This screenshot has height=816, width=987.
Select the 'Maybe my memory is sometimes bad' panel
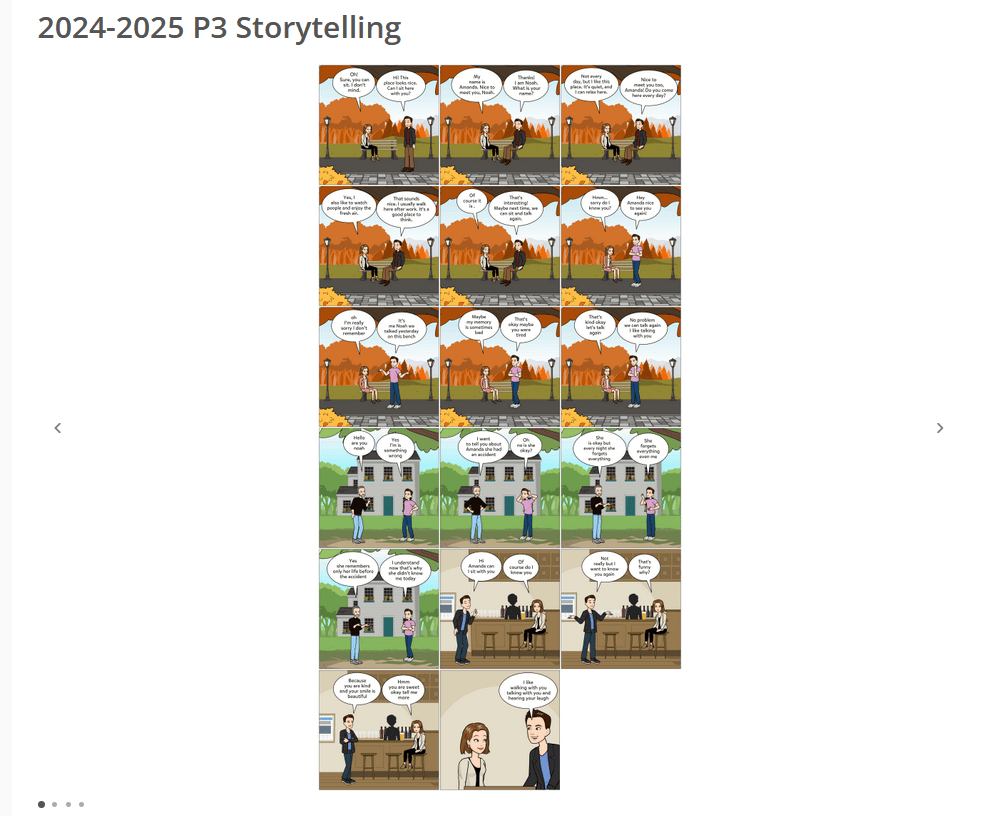(500, 366)
